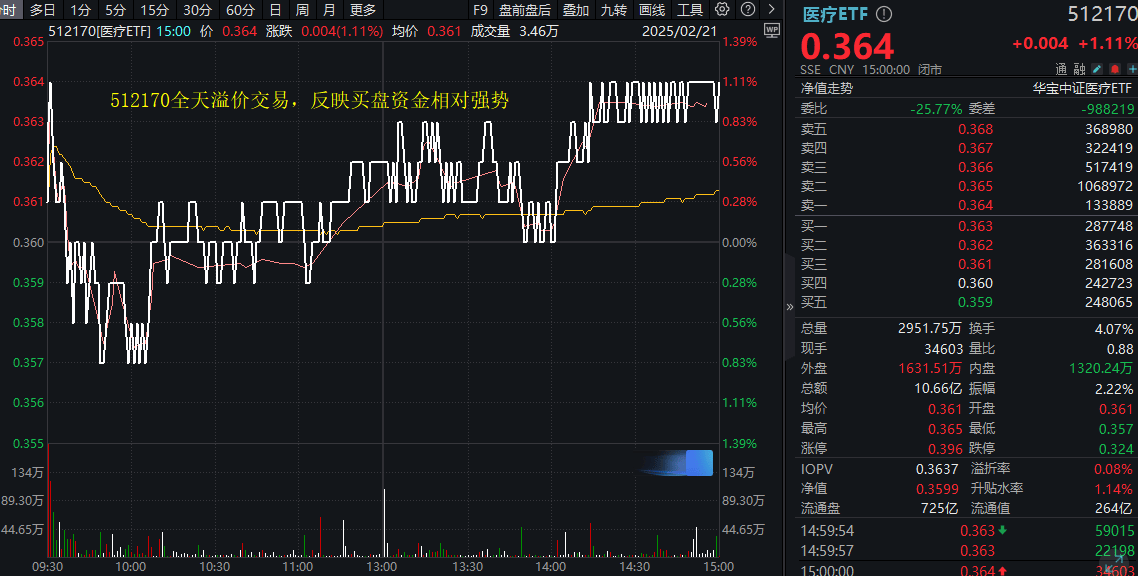Click 净值 value 0.3599
This screenshot has height=576, width=1138.
tap(936, 489)
